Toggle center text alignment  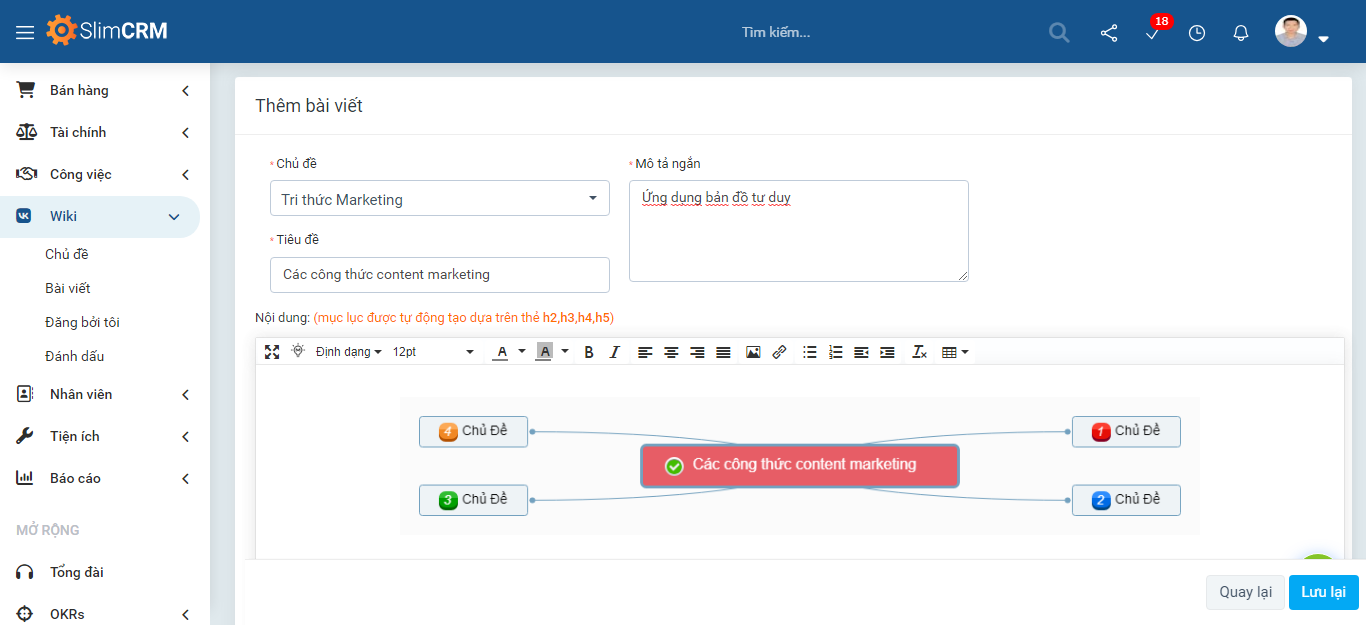click(x=671, y=352)
